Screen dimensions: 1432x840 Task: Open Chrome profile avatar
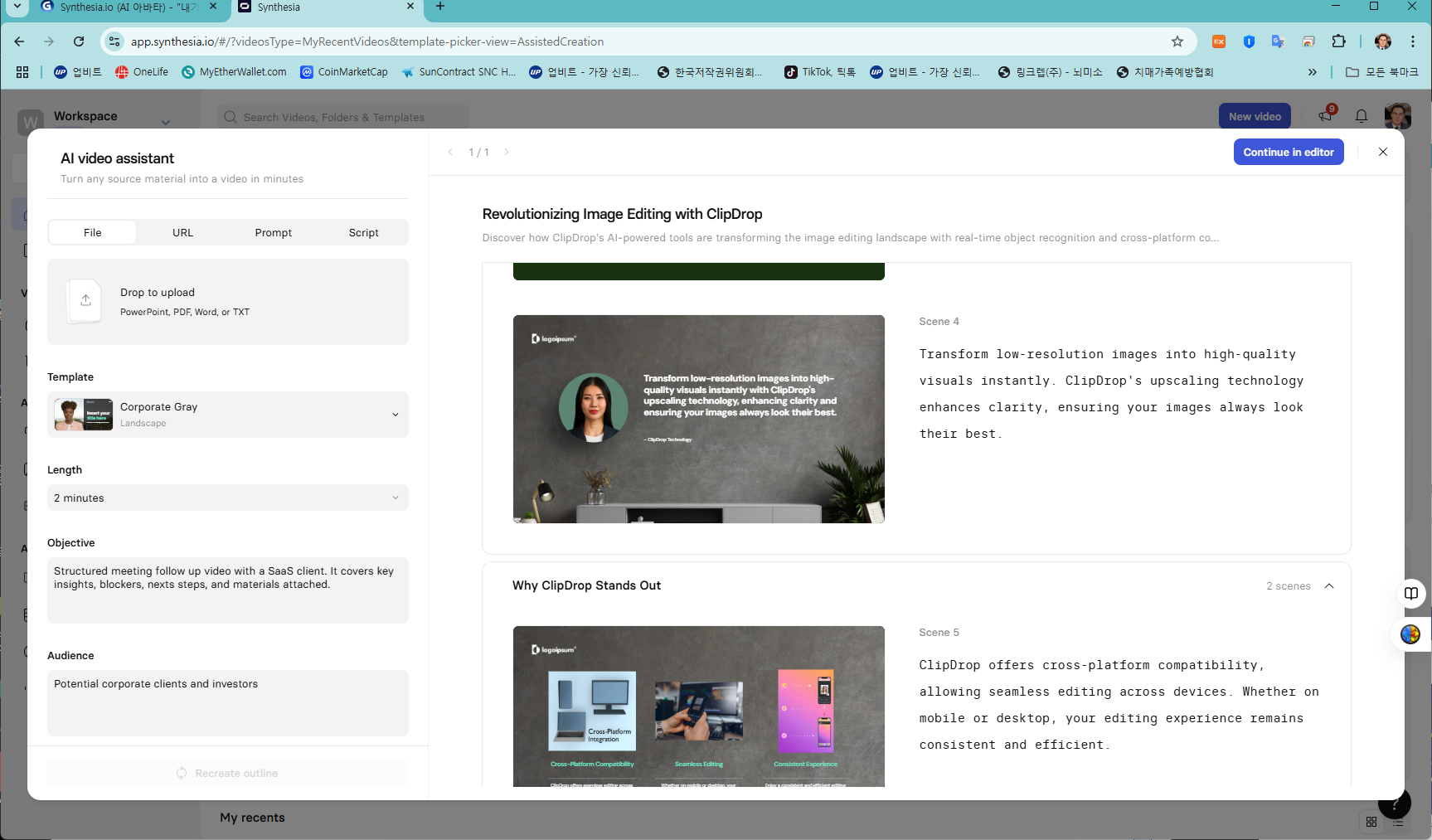pos(1382,41)
